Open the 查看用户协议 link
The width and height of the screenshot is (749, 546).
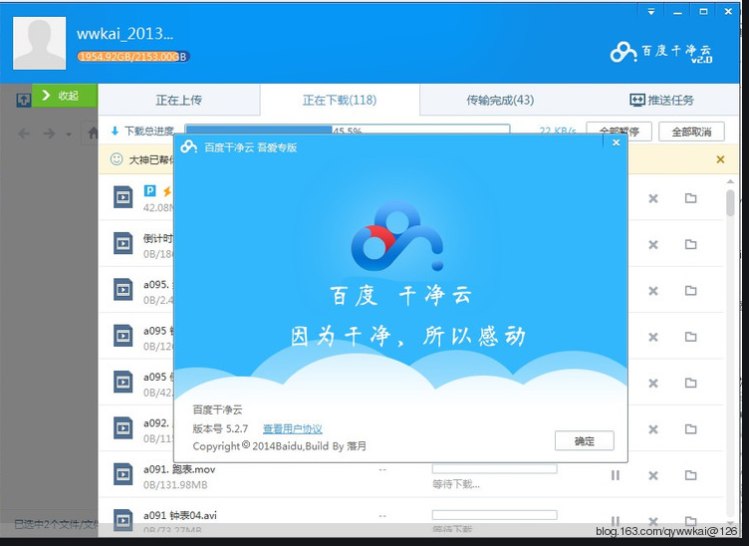click(292, 429)
